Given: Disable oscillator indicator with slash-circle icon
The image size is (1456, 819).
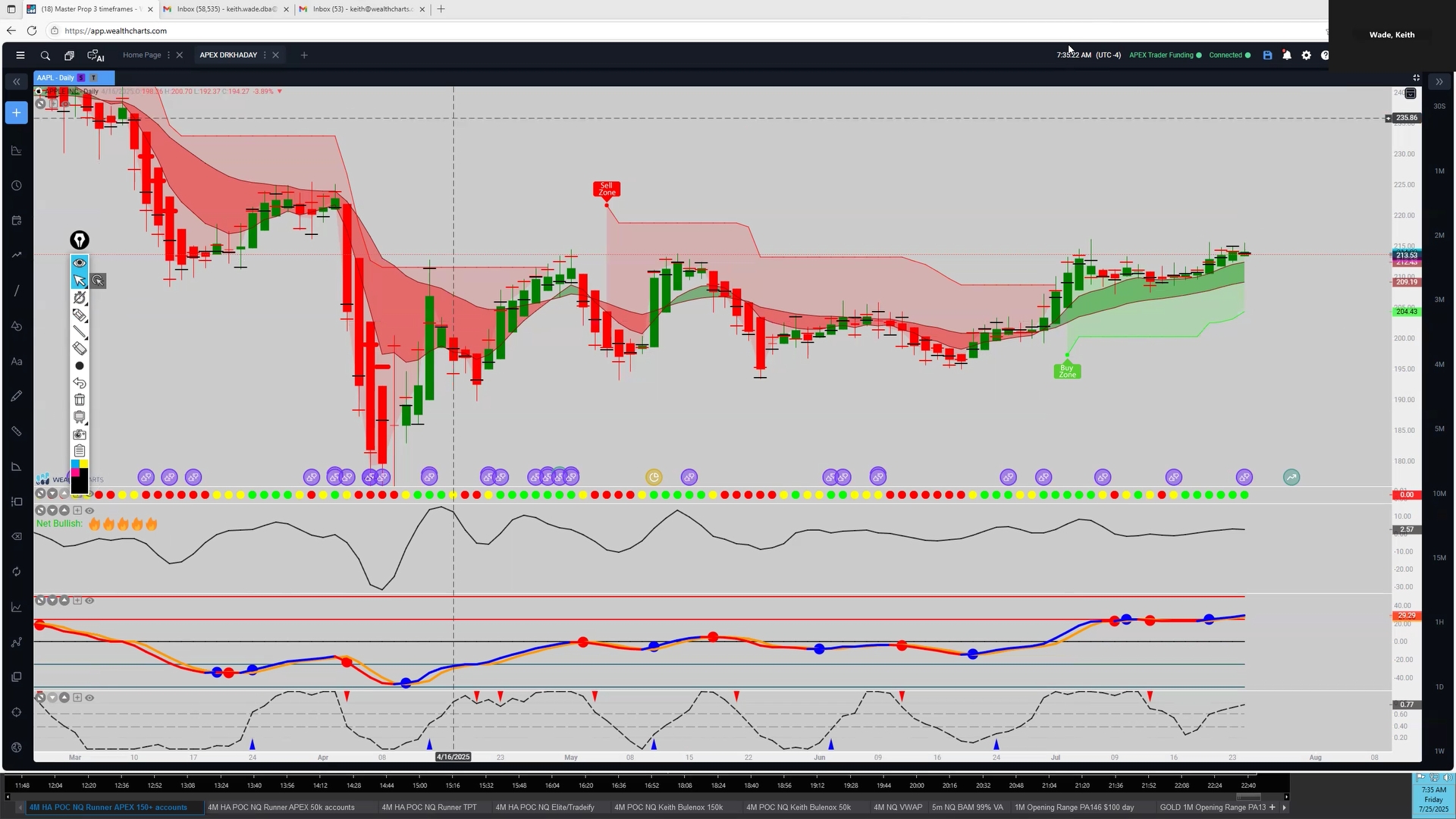Looking at the screenshot, I should (x=40, y=601).
